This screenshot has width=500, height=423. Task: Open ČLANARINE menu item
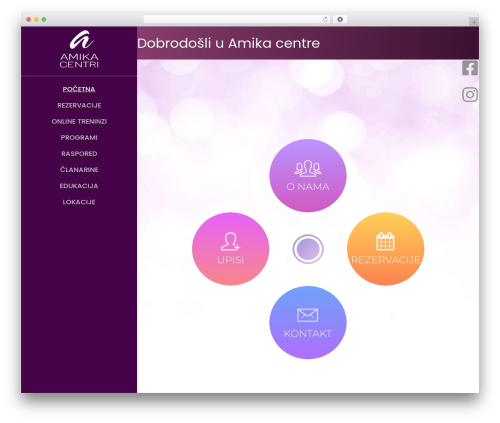tap(79, 169)
